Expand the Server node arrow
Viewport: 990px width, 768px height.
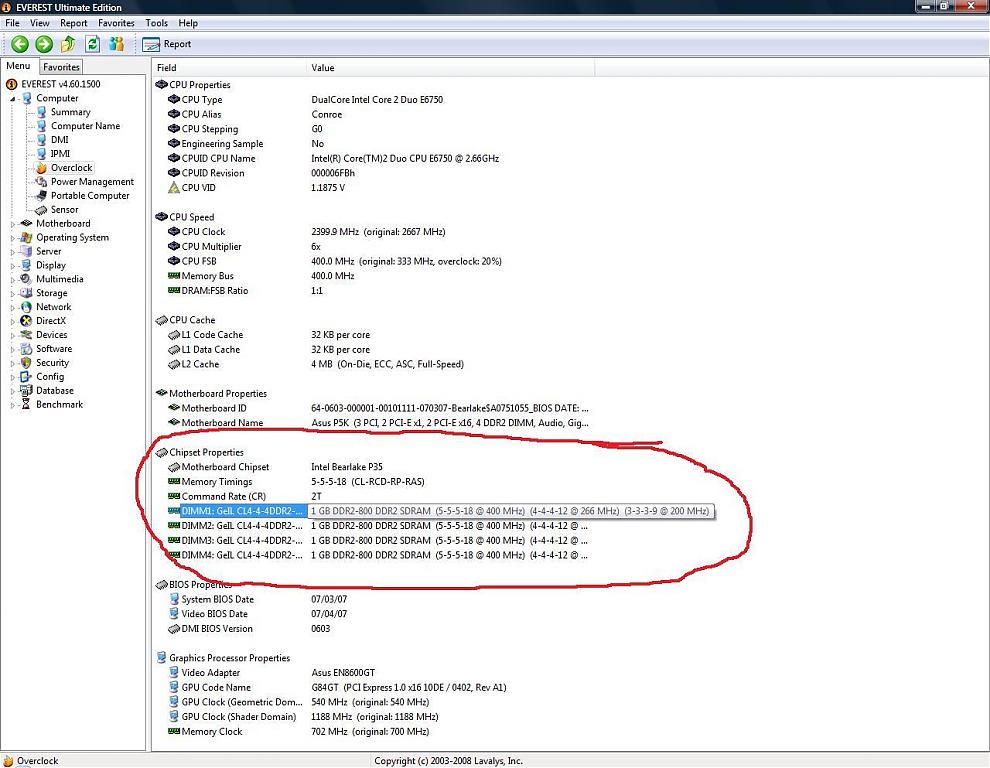click(x=13, y=251)
